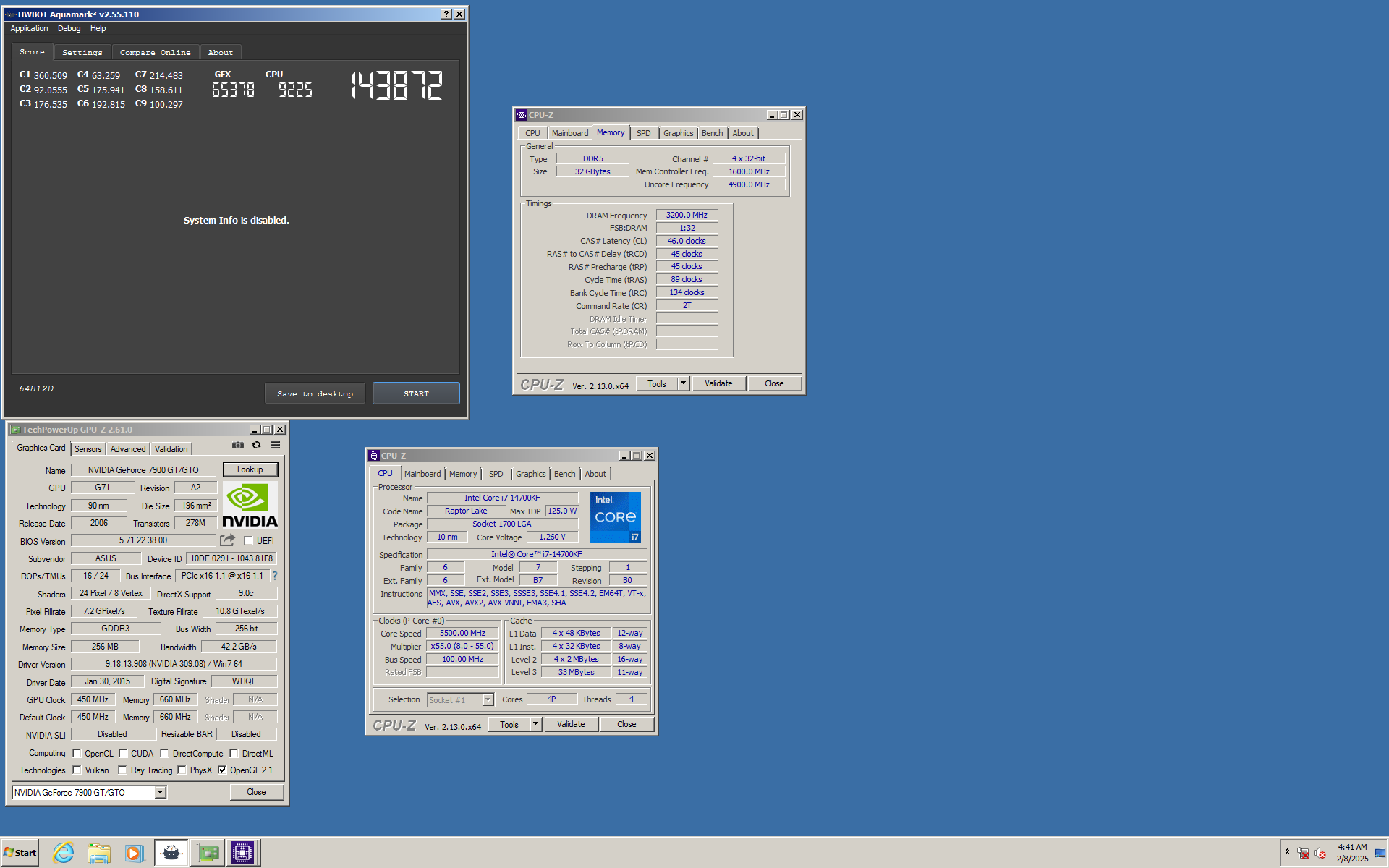Click Validate in the CPU-Z CPU window
1389x868 pixels.
coord(571,724)
